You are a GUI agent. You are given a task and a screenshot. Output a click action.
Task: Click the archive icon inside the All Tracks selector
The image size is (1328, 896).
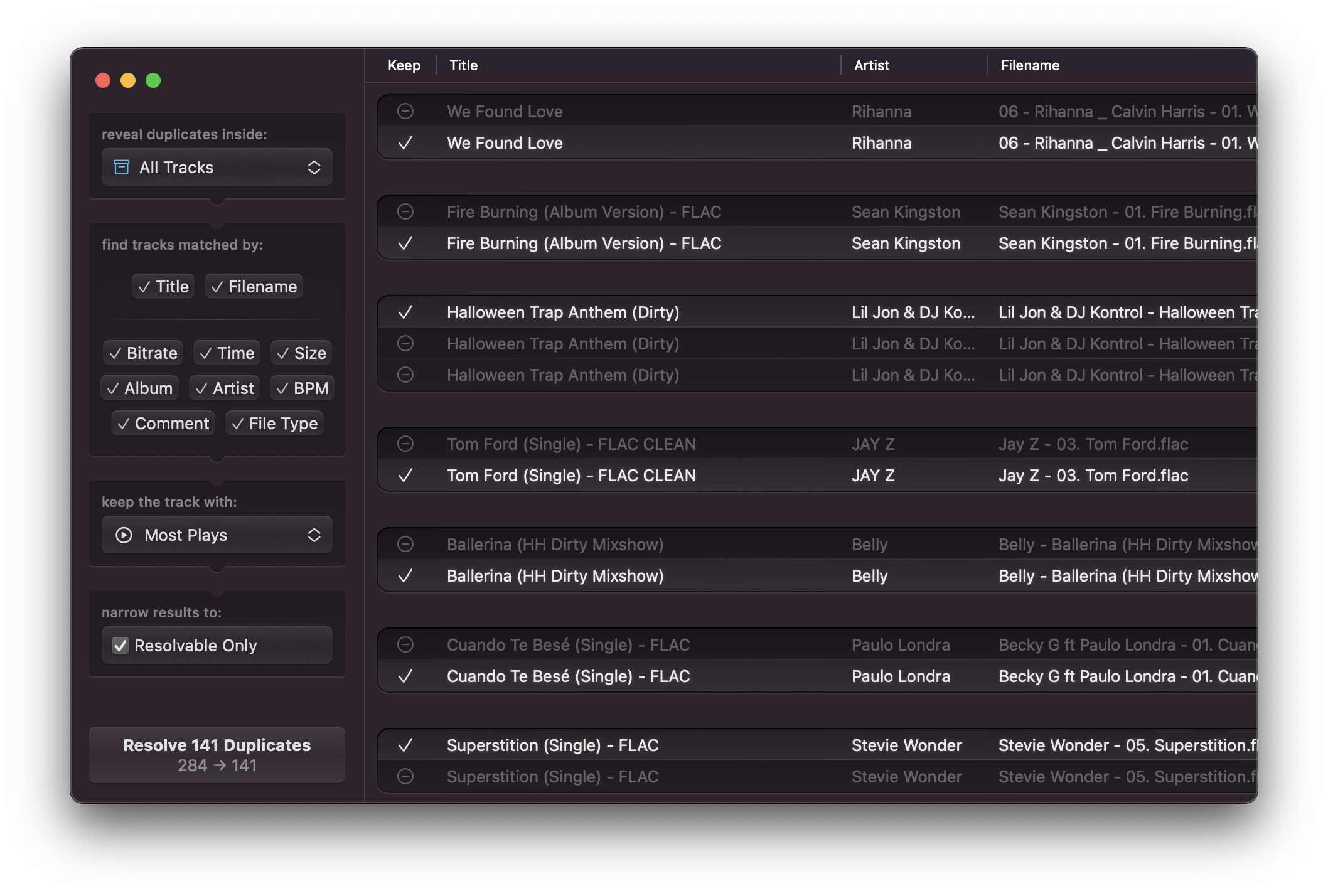[121, 167]
